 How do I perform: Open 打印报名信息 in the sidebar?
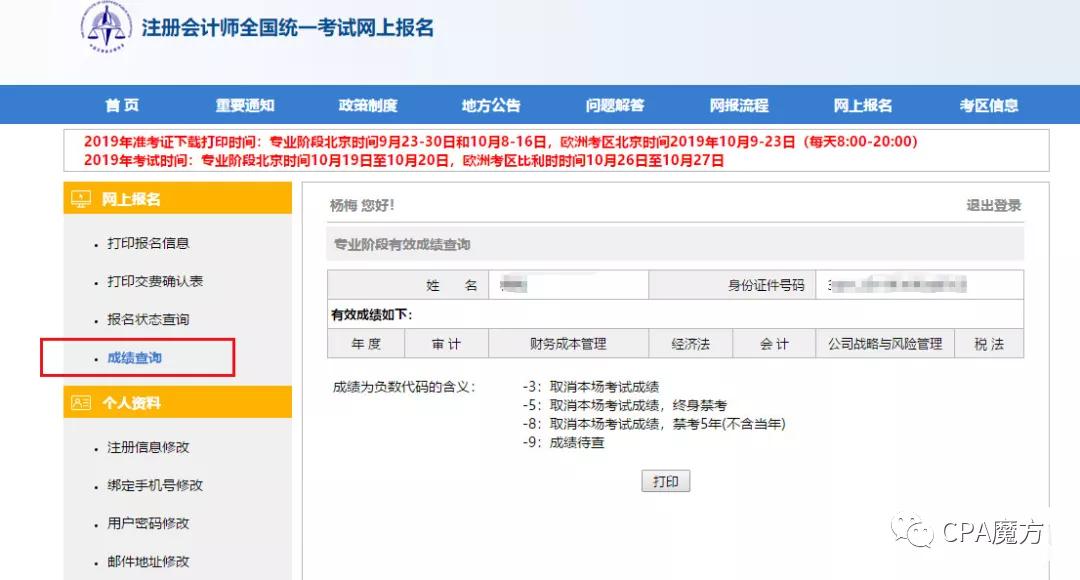tap(148, 243)
